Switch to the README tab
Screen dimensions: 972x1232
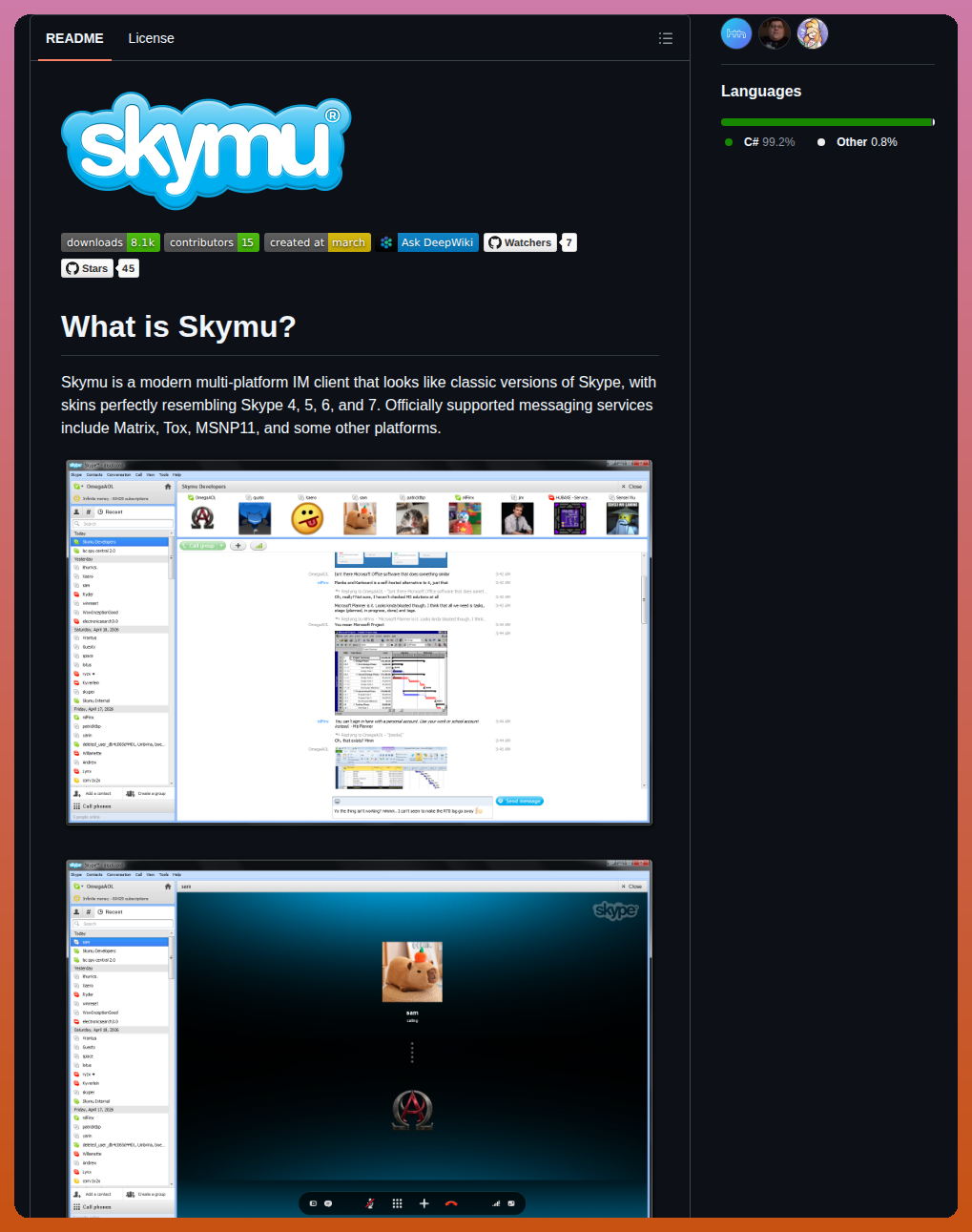[74, 38]
